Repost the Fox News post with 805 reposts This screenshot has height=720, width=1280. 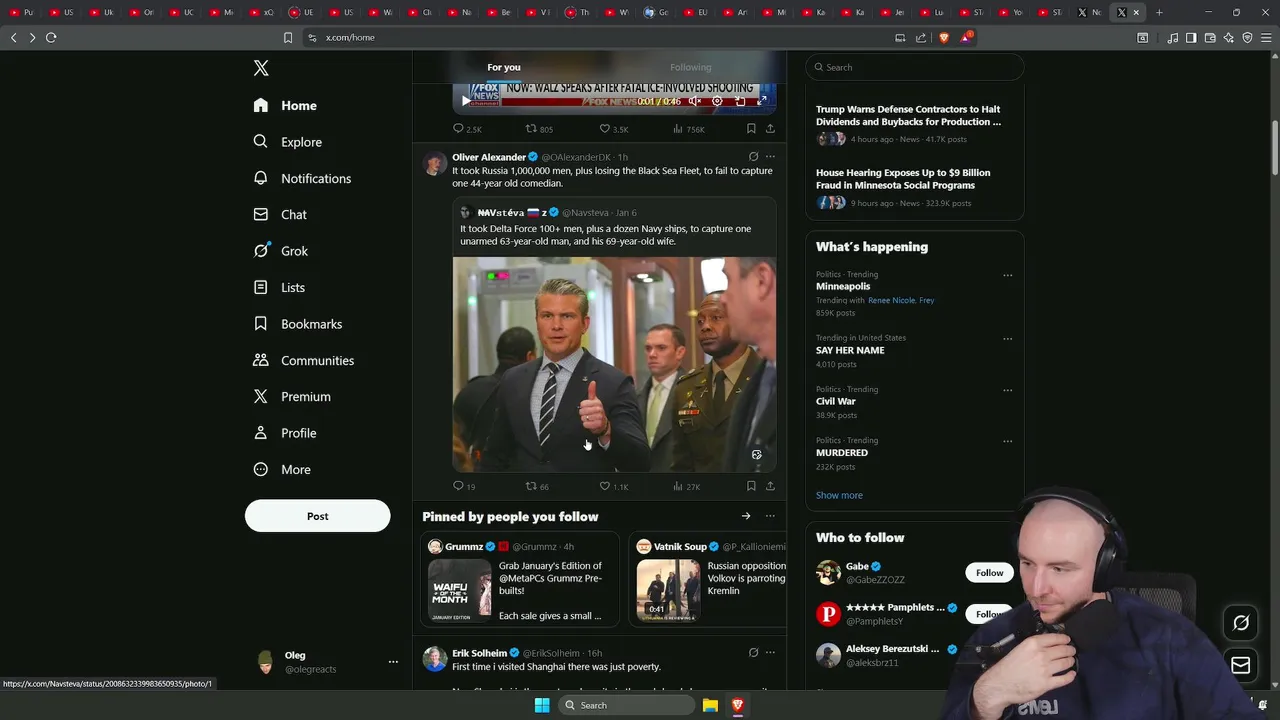539,129
